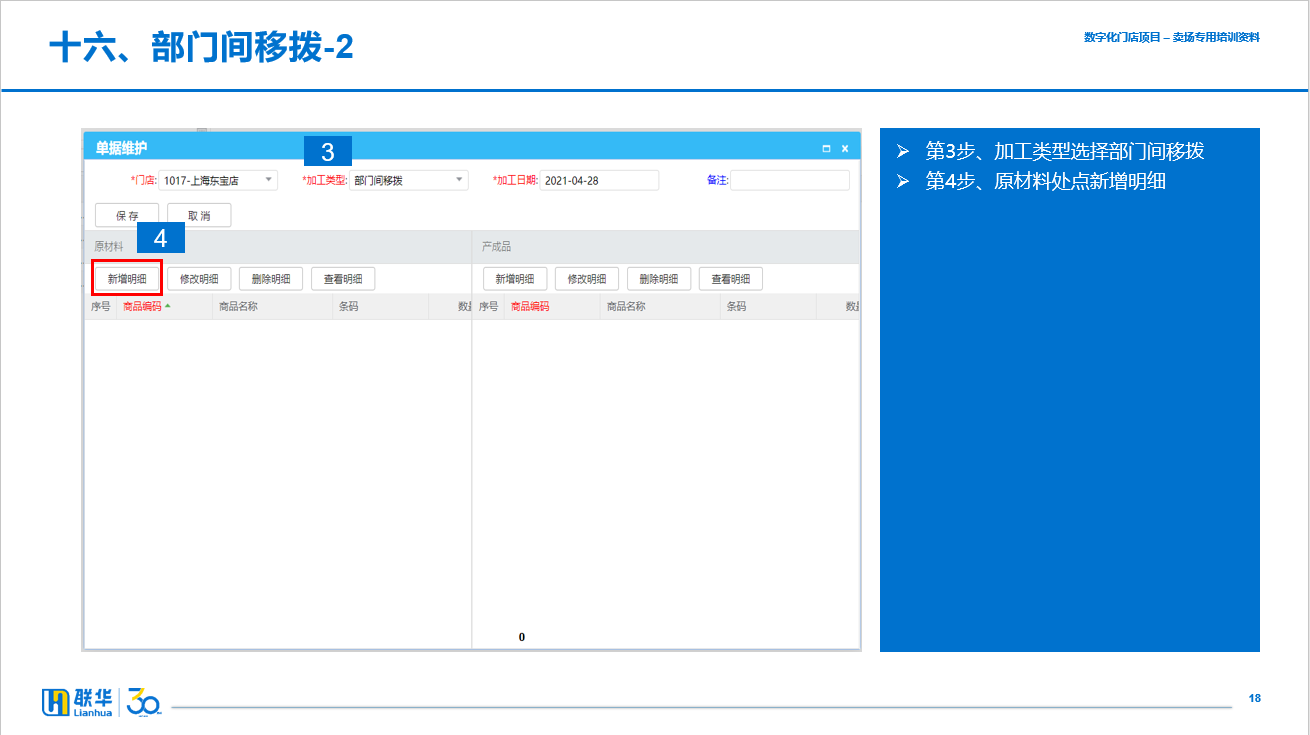The width and height of the screenshot is (1310, 735).
Task: Click 条码 column header in 产成品 table
Action: click(x=737, y=307)
